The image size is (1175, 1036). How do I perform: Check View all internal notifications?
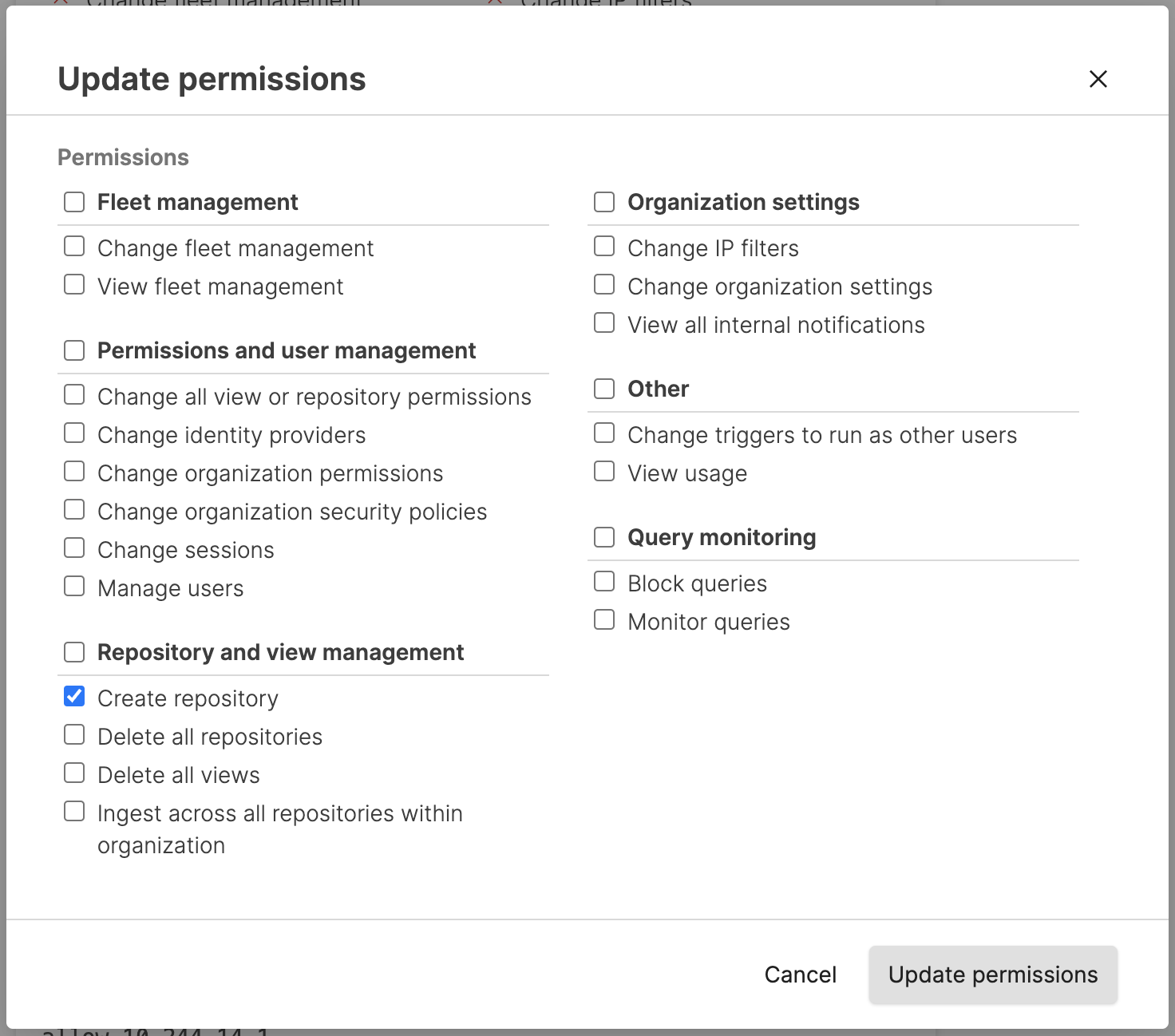[604, 323]
